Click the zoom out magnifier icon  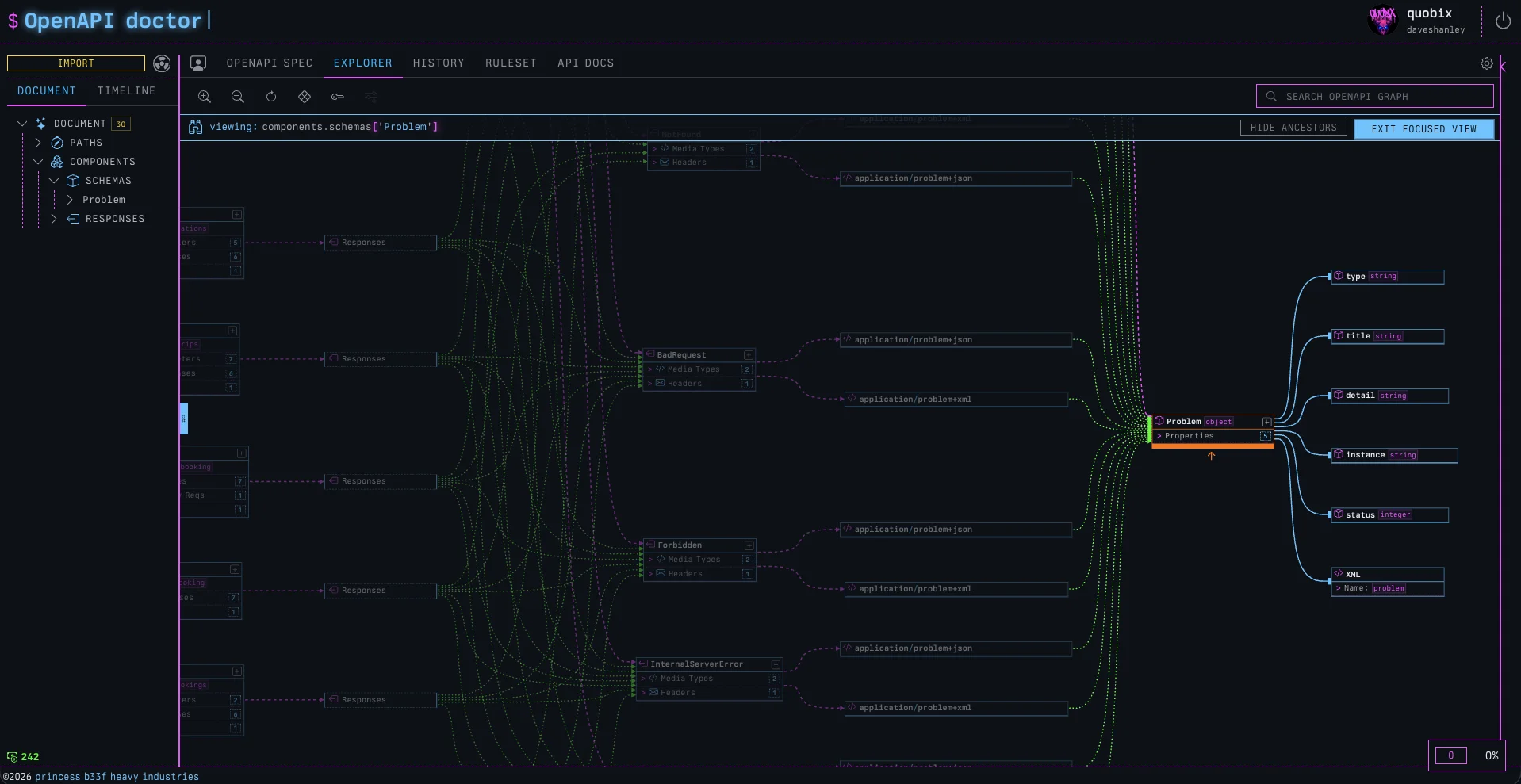point(237,97)
